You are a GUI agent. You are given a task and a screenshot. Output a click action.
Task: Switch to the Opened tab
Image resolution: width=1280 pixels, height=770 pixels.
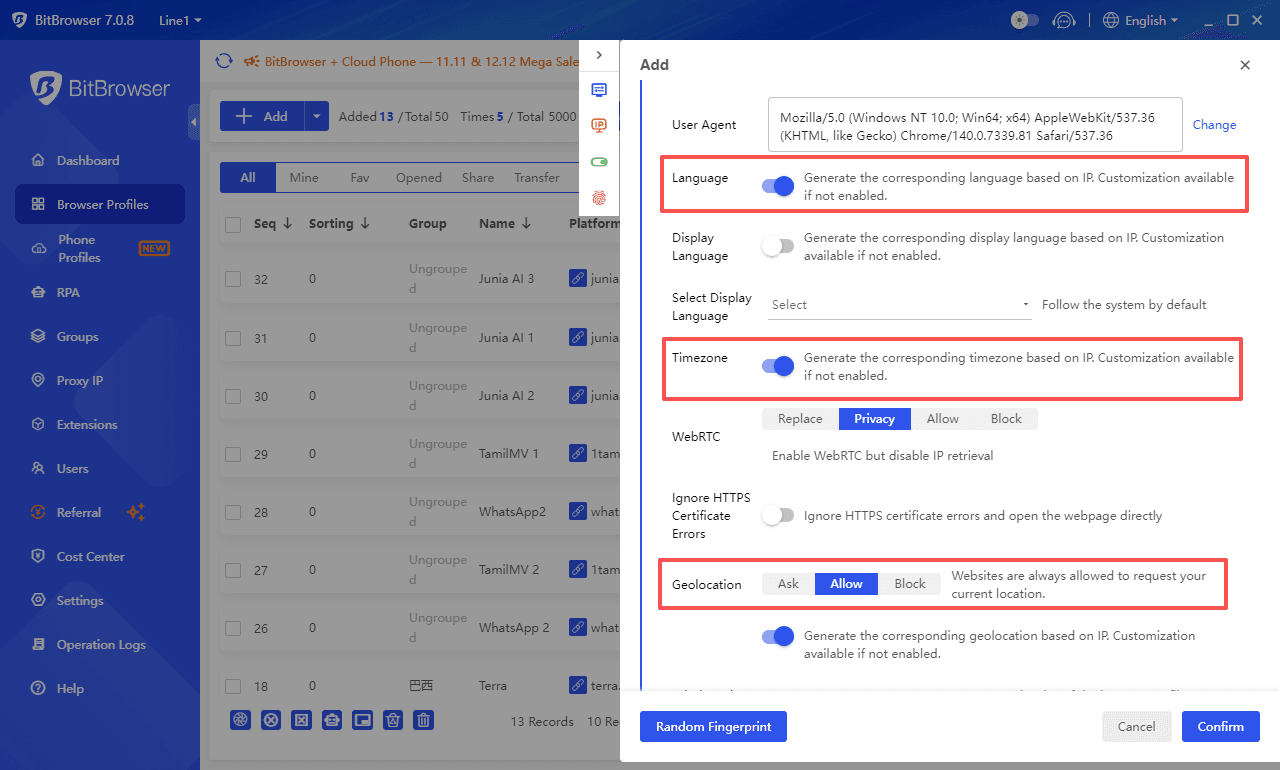point(418,177)
